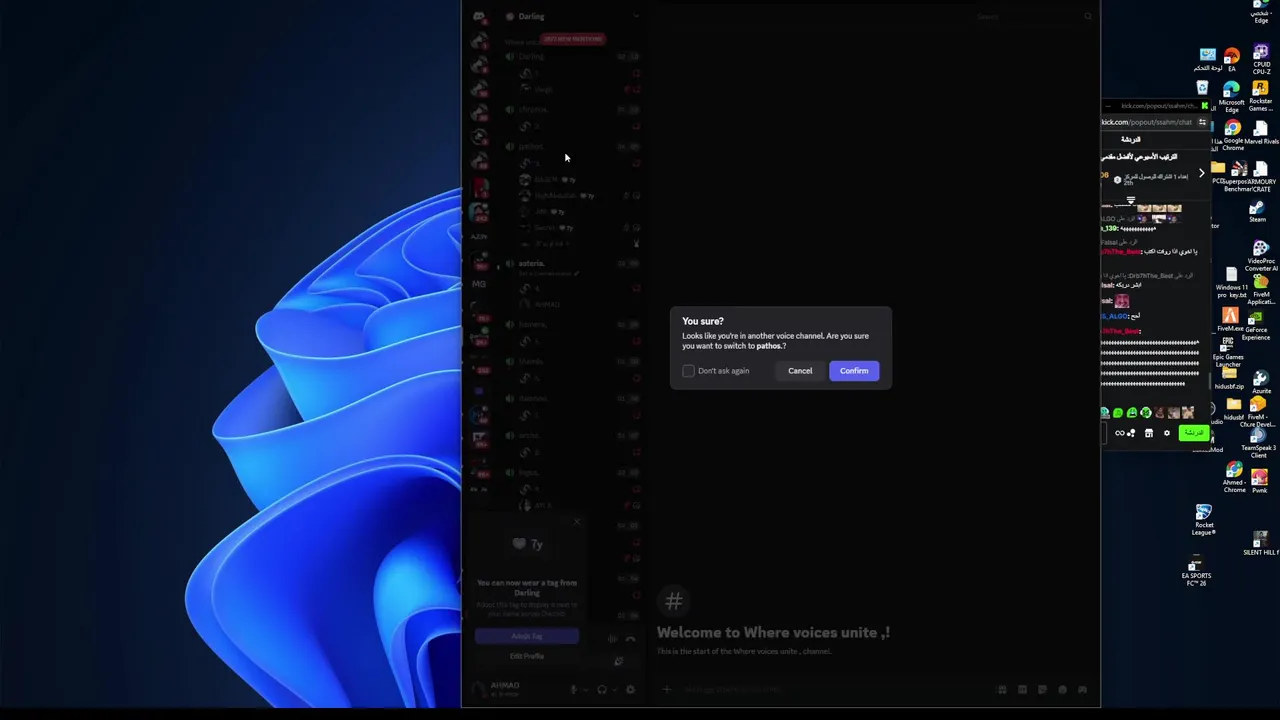Open the Rockstar Games launcher shortcut
The height and width of the screenshot is (720, 1280).
pyautogui.click(x=1261, y=96)
